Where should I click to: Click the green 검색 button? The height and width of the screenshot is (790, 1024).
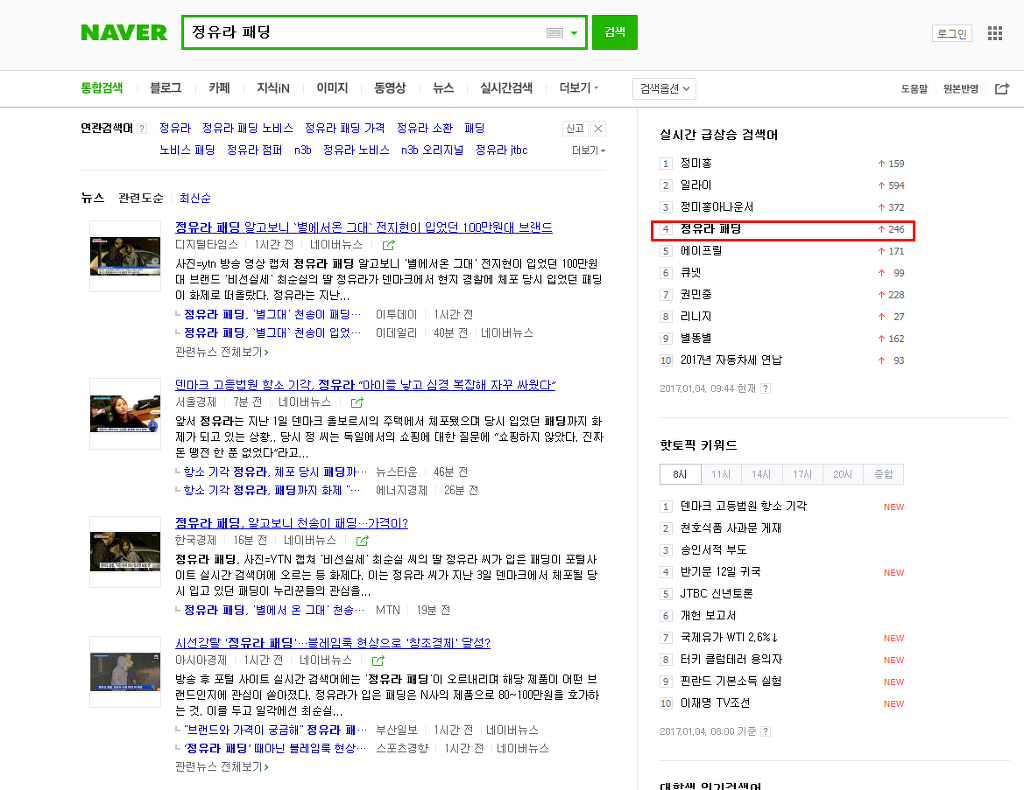[615, 33]
